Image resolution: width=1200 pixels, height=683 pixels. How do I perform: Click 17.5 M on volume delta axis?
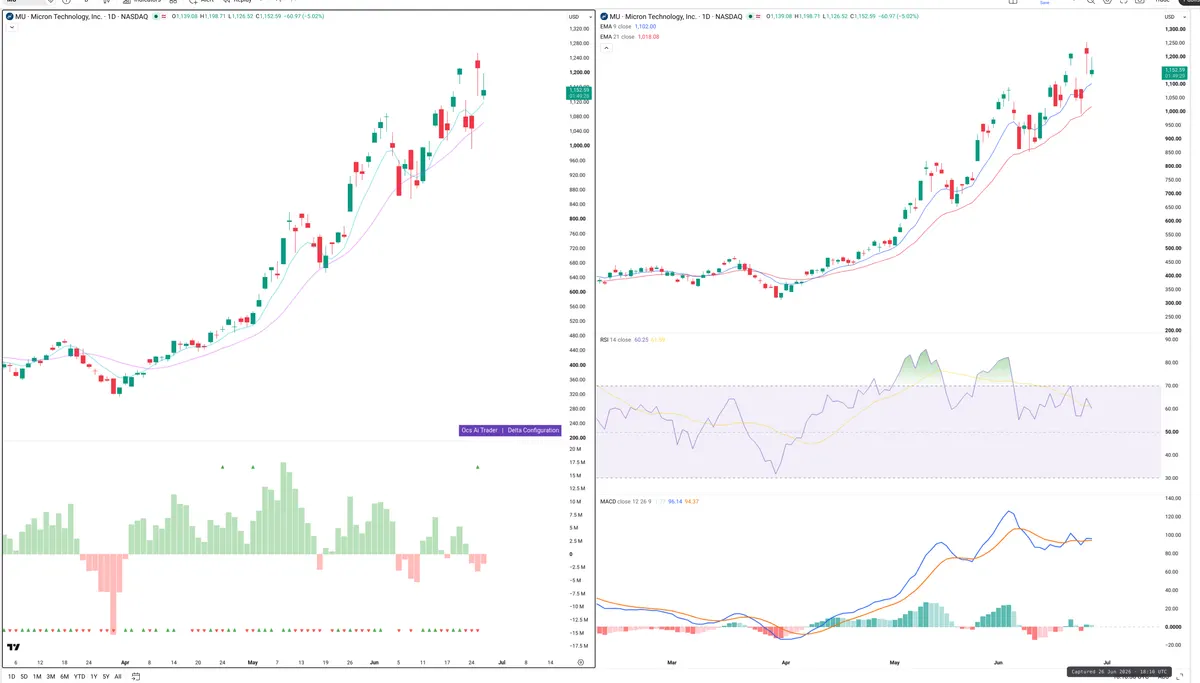point(577,463)
